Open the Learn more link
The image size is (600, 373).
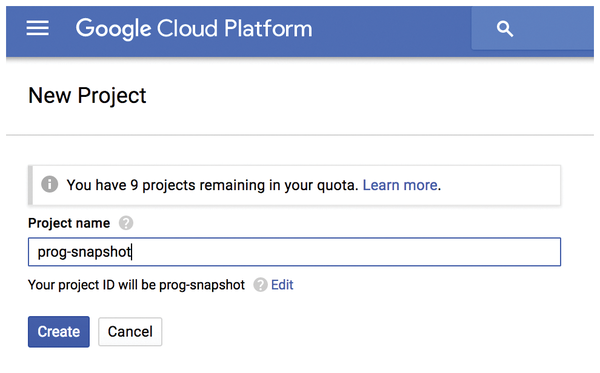pos(400,185)
